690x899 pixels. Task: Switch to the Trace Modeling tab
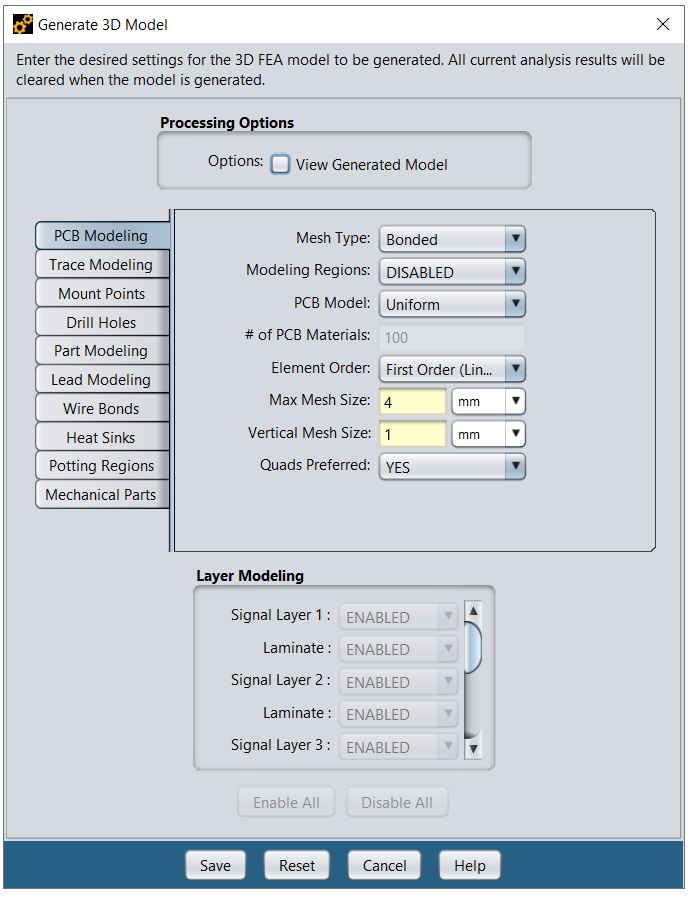pos(102,264)
